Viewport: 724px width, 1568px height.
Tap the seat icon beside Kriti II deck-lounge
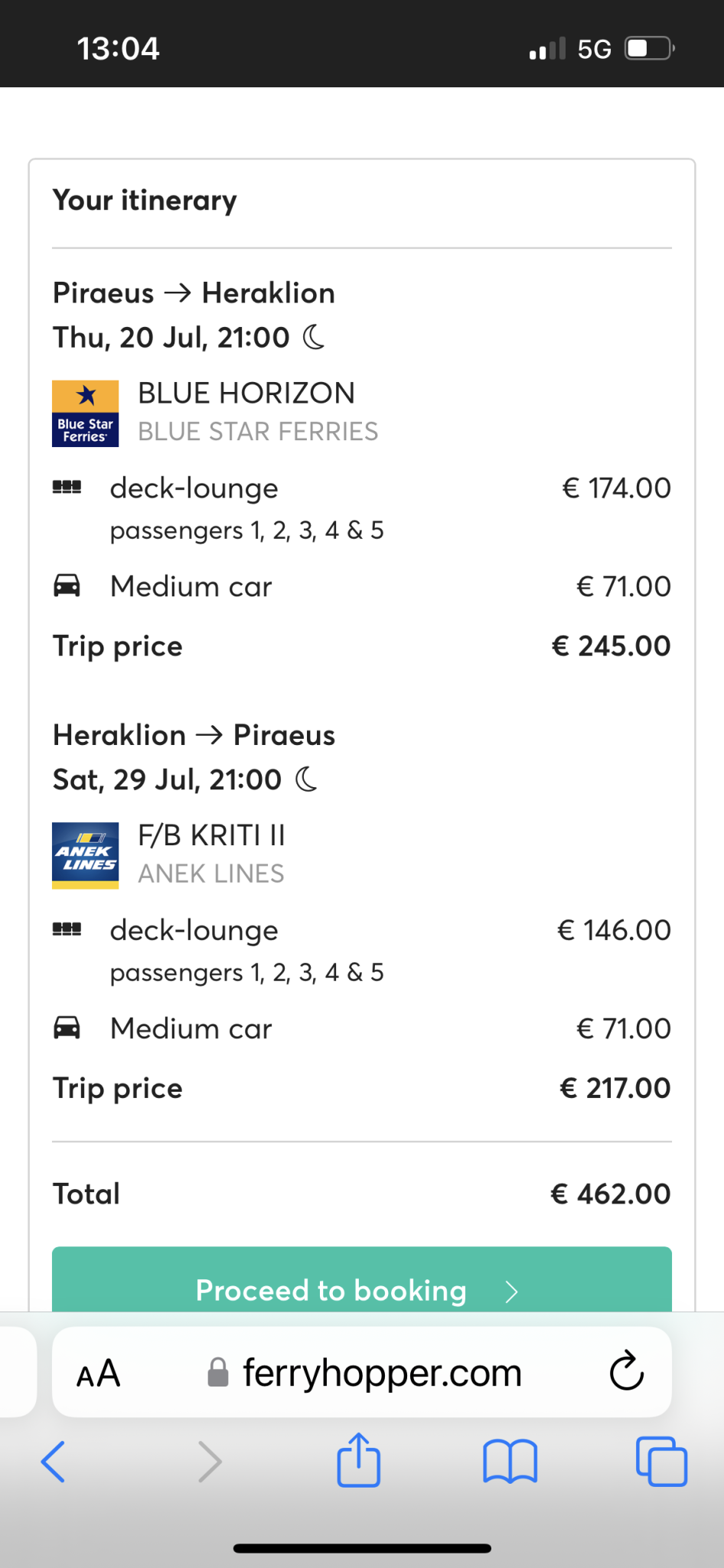click(67, 929)
